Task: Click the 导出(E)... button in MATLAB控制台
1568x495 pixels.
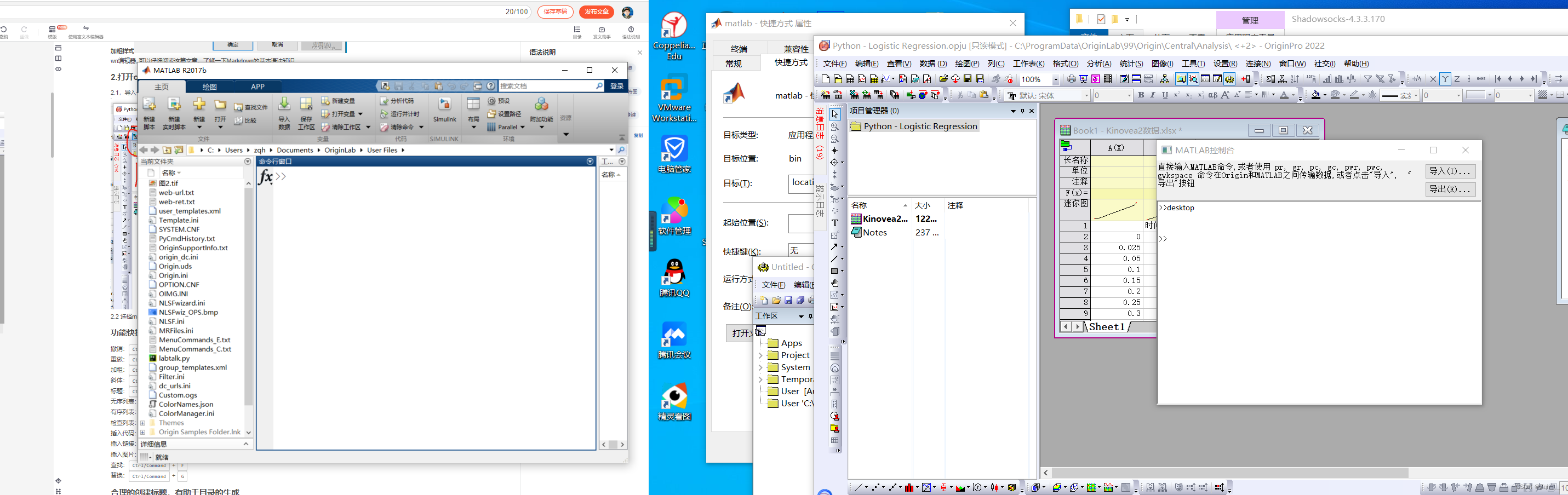Action: (x=1450, y=189)
